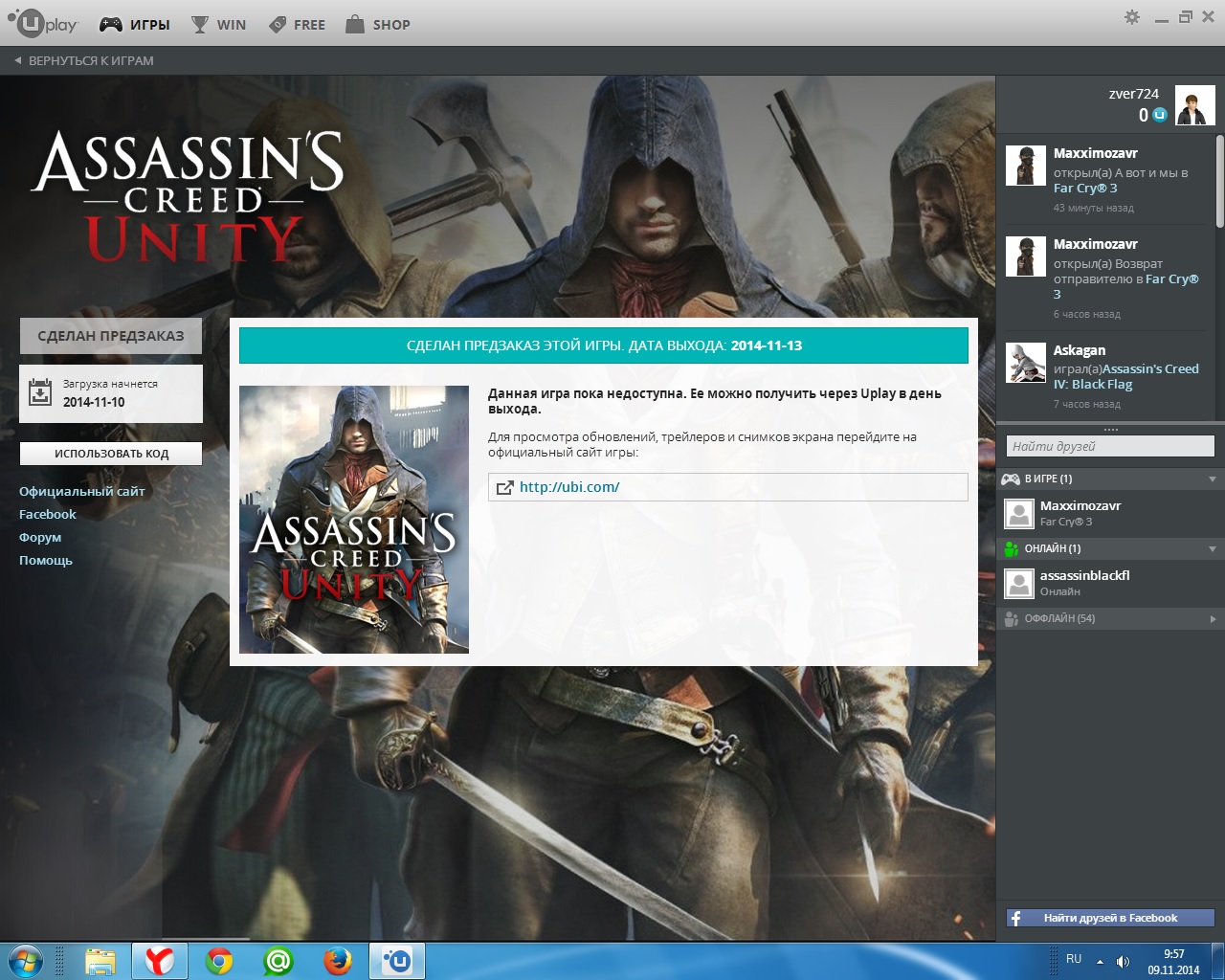Expand the ОФФЛАЙН (54) group
The image size is (1225, 980).
(x=1110, y=618)
